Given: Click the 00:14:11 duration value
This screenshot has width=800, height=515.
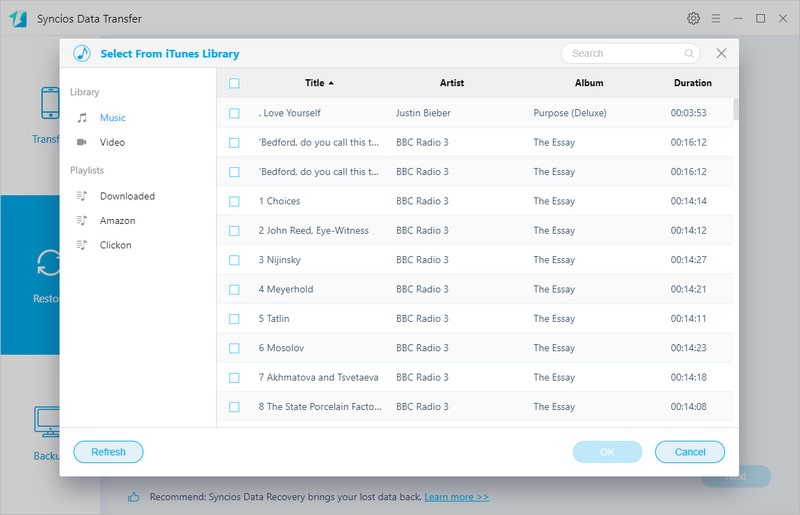Looking at the screenshot, I should pyautogui.click(x=688, y=318).
